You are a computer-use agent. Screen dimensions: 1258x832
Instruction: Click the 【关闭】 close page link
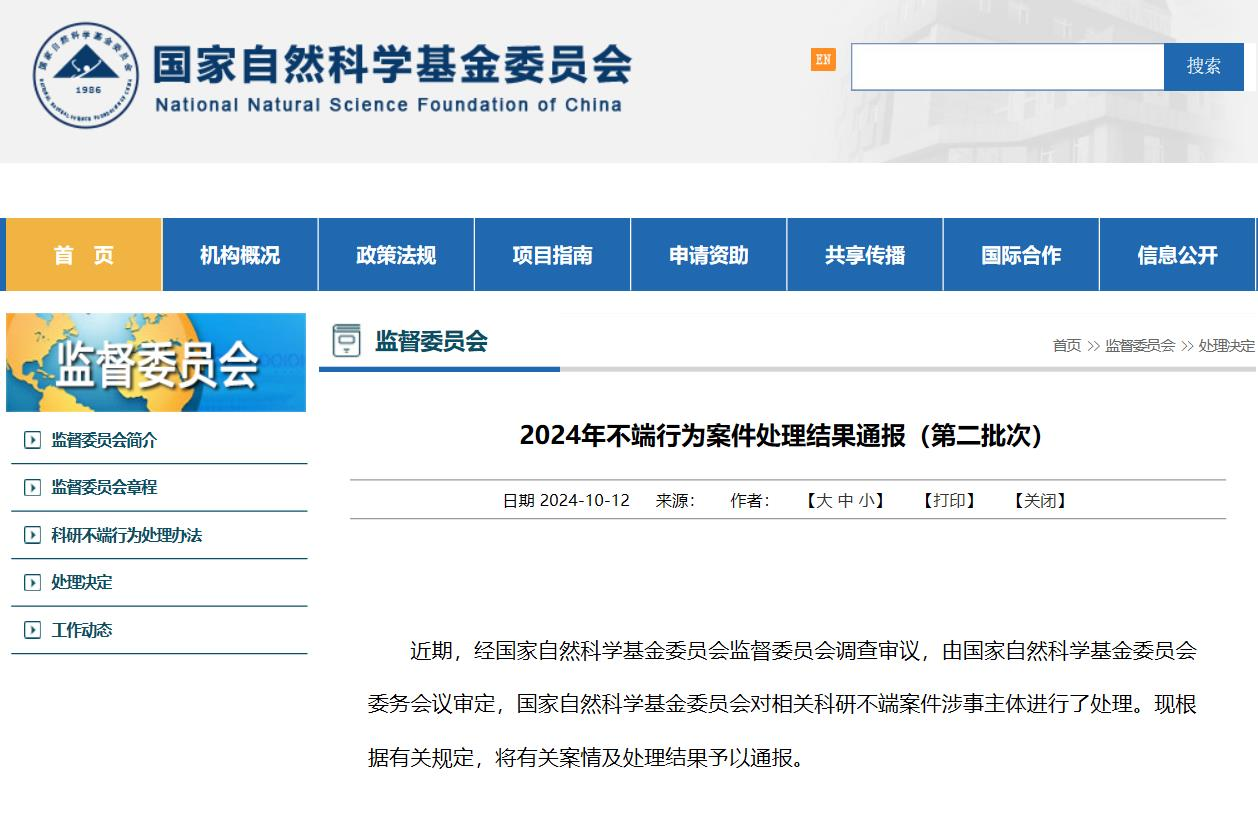pos(1040,500)
